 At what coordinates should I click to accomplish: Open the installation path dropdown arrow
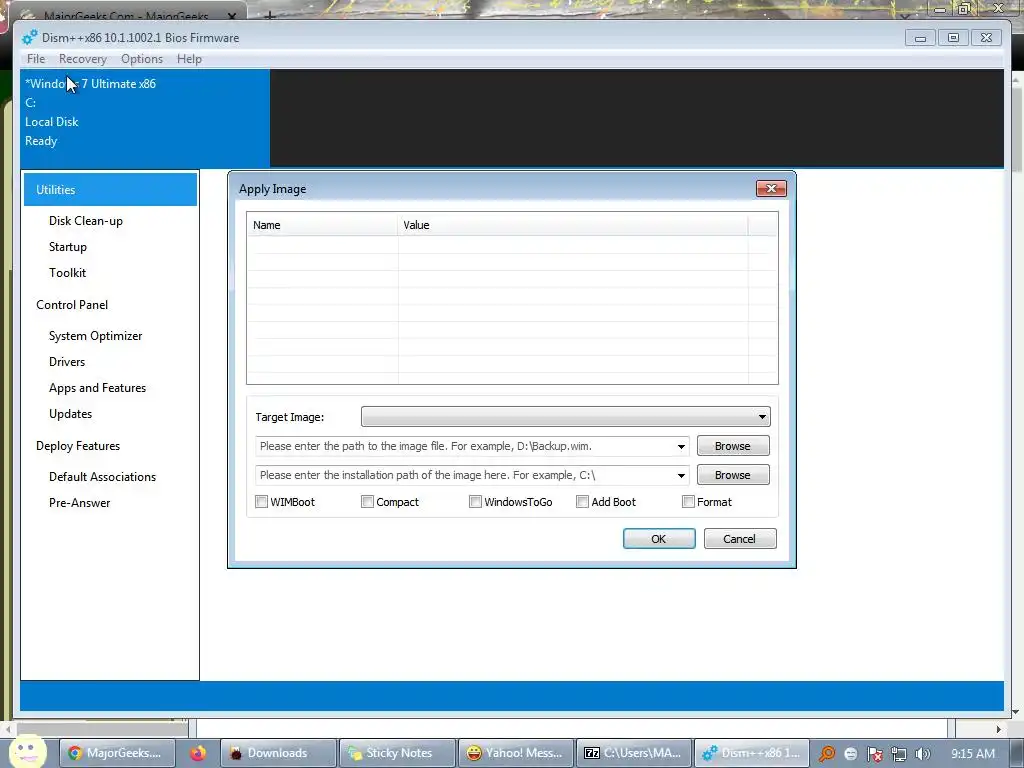(x=681, y=475)
